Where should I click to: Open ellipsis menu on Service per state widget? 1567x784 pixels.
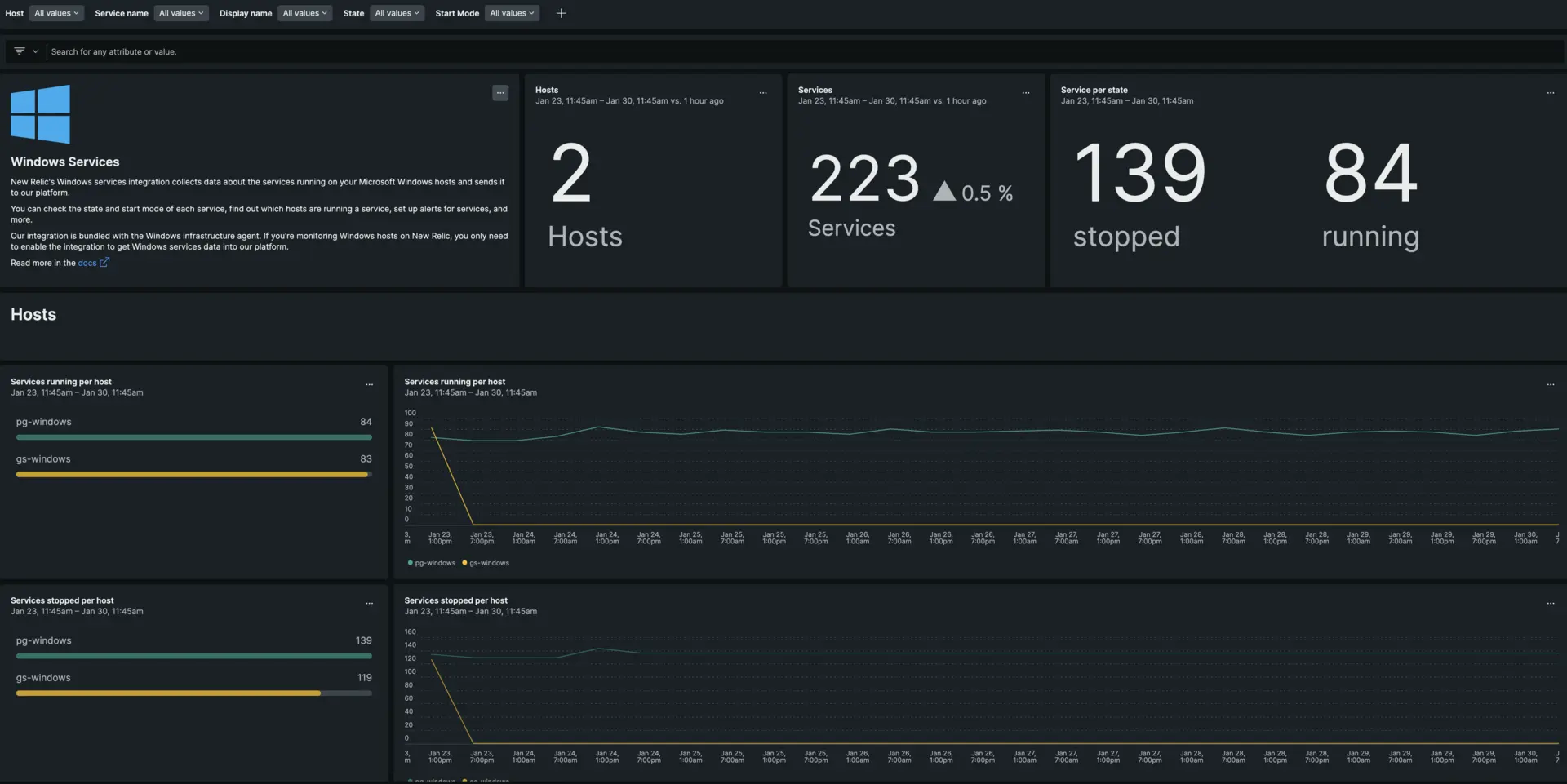click(1550, 93)
